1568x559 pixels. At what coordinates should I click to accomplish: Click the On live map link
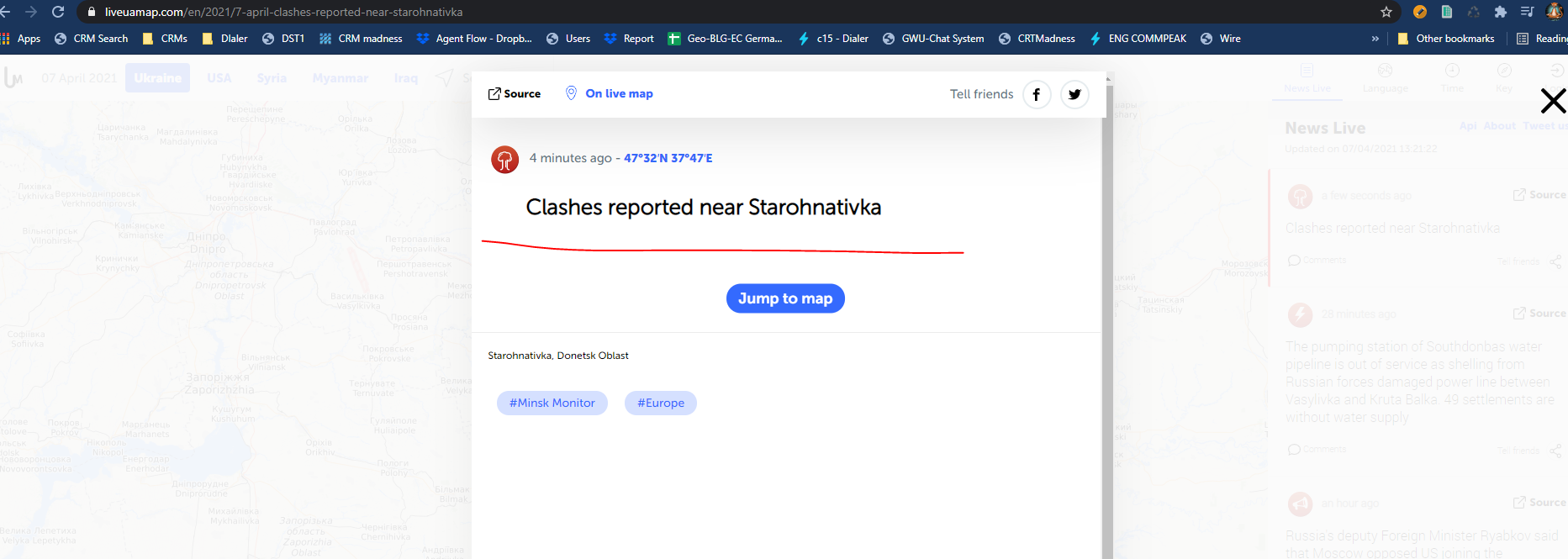(609, 93)
